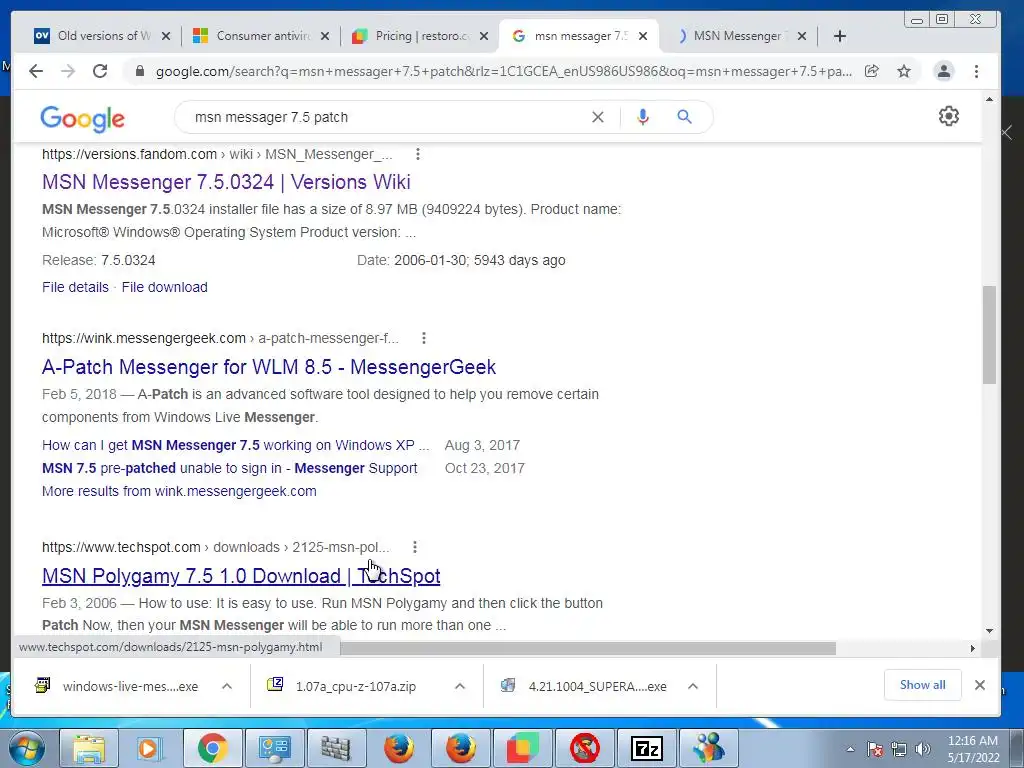Click 'Show all' downloads button
The width and height of the screenshot is (1024, 768).
(922, 684)
